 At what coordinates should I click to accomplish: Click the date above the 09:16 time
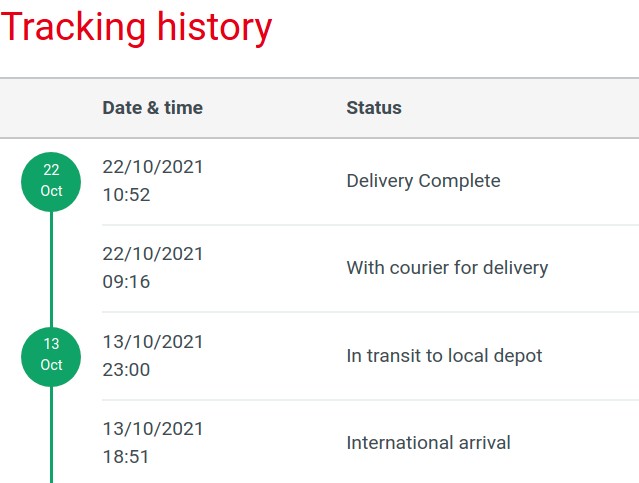coord(152,254)
